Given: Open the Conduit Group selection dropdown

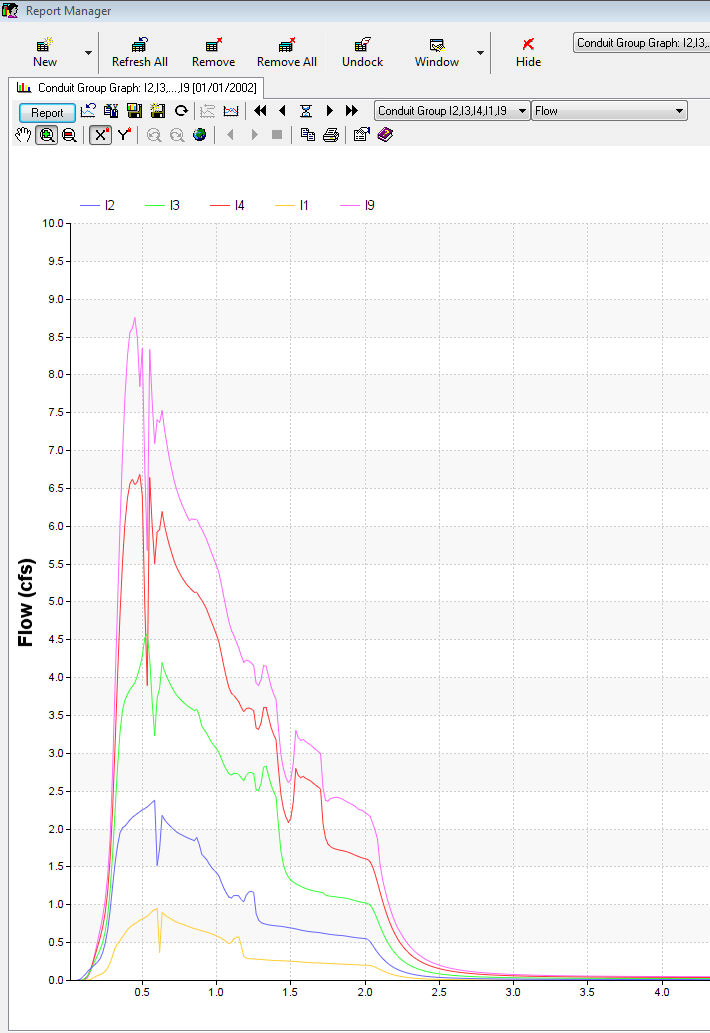Looking at the screenshot, I should [x=452, y=111].
